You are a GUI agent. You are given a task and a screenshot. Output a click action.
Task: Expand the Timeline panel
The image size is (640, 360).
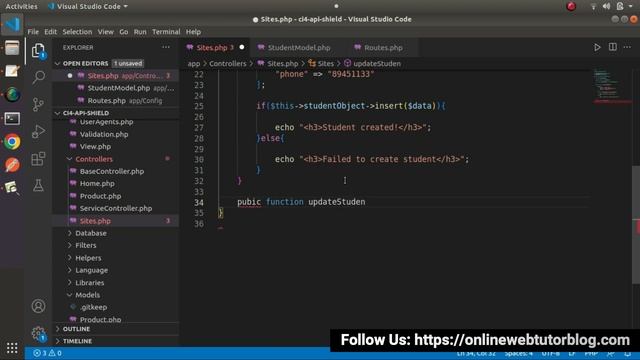[58, 341]
